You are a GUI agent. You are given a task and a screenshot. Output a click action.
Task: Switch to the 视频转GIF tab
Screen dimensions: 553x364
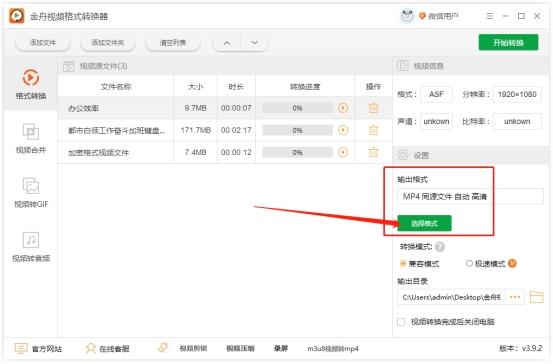tap(31, 193)
